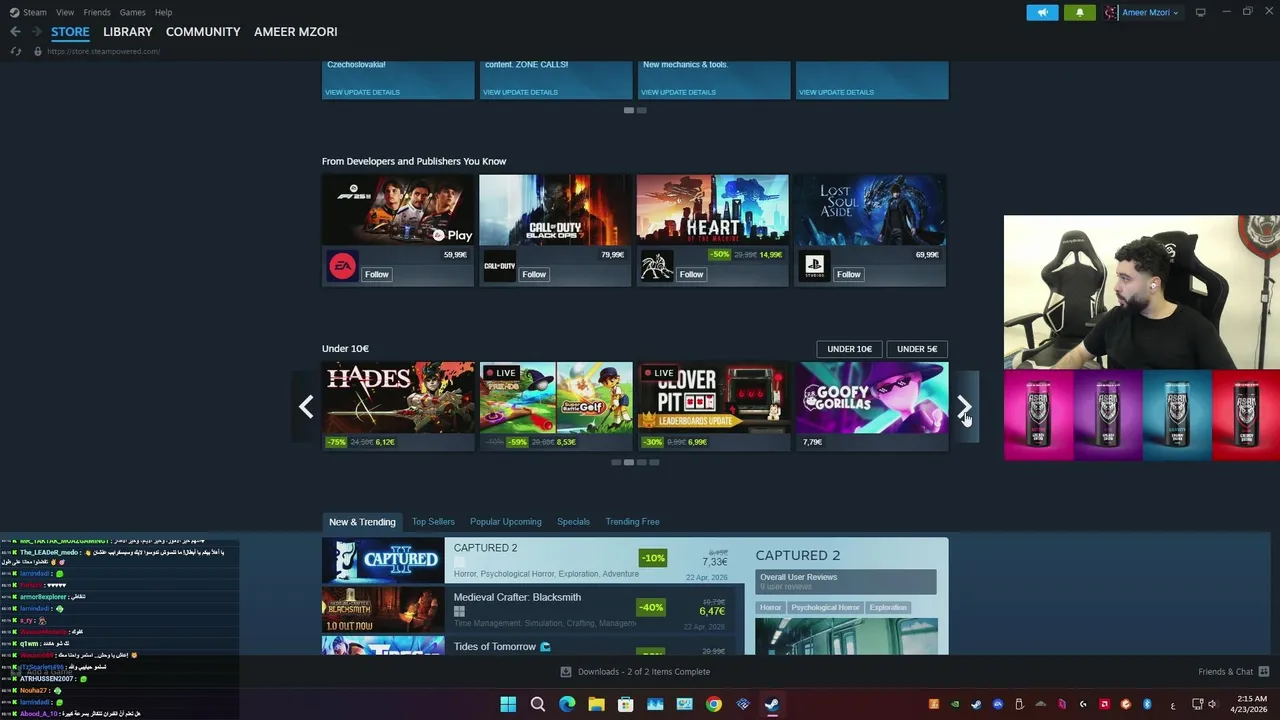Open Call of Duty Black Ops 7 thumbnail
This screenshot has height=720, width=1280.
pos(555,210)
